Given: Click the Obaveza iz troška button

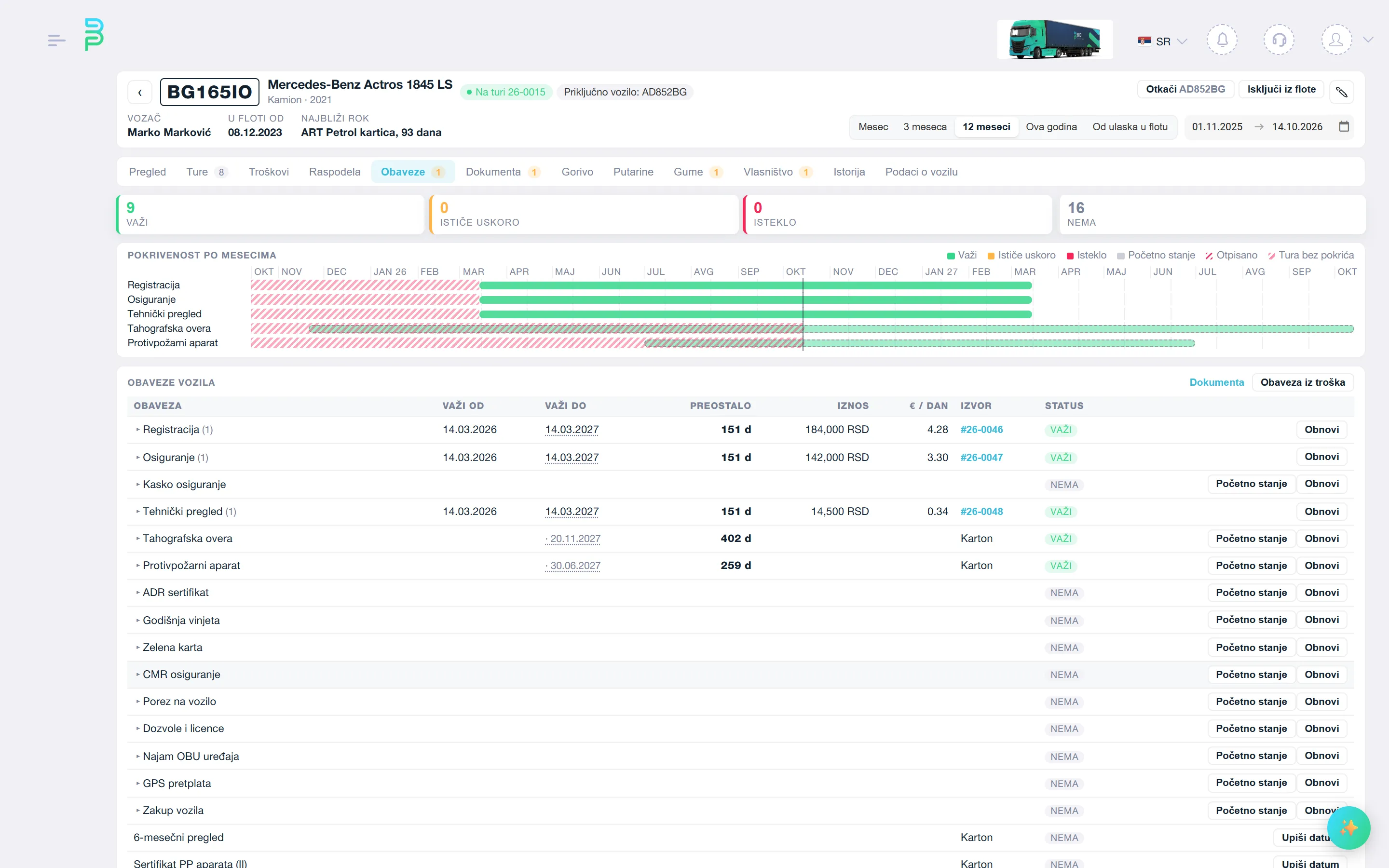Looking at the screenshot, I should click(x=1302, y=382).
